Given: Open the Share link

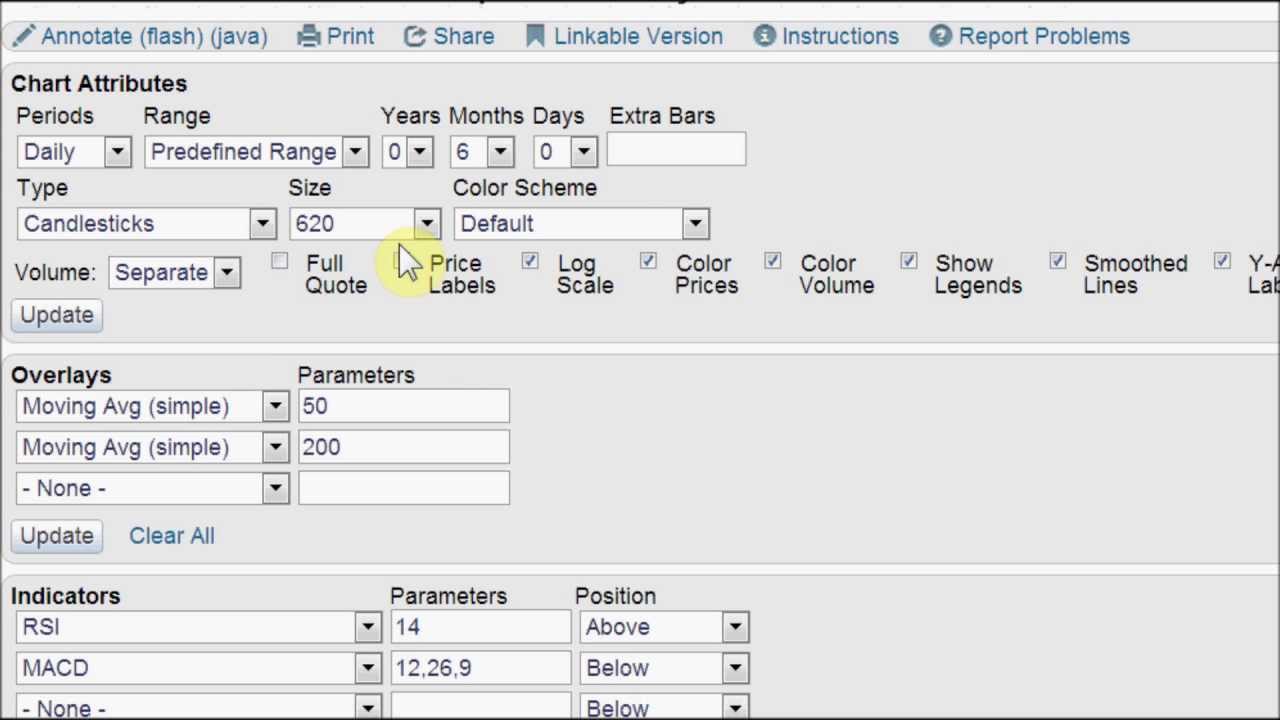Looking at the screenshot, I should click(x=464, y=36).
